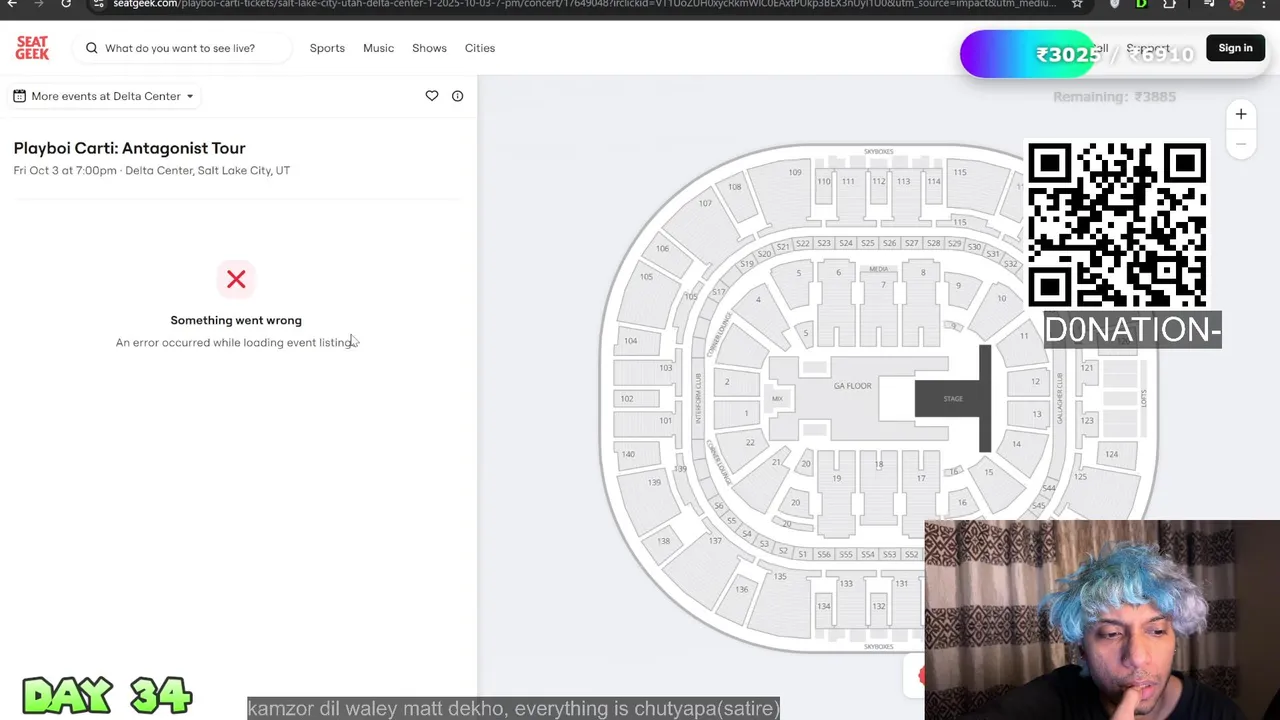Open the Sports menu

(x=327, y=48)
